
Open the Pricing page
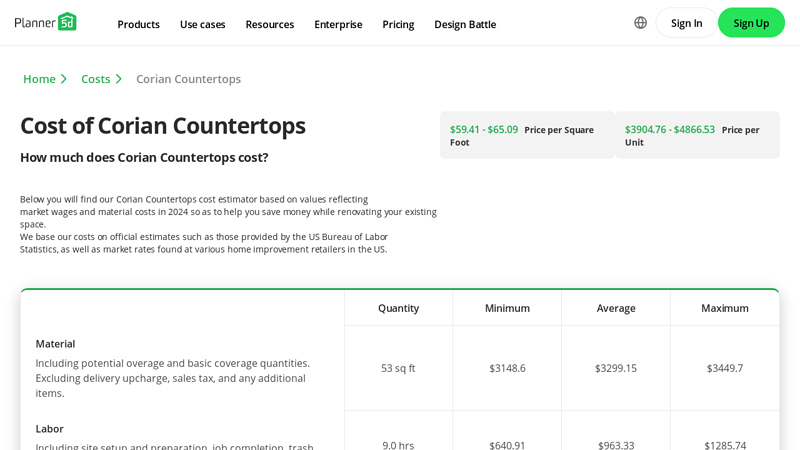[x=398, y=24]
